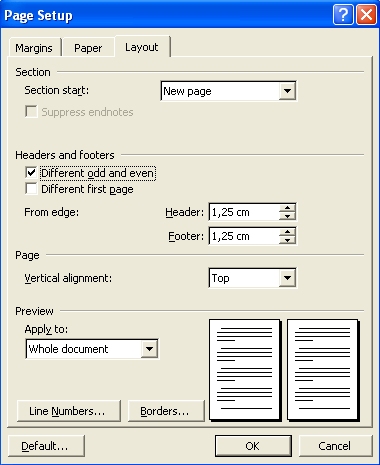The height and width of the screenshot is (465, 380).
Task: Uncheck Different odd and even
Action: tap(31, 173)
